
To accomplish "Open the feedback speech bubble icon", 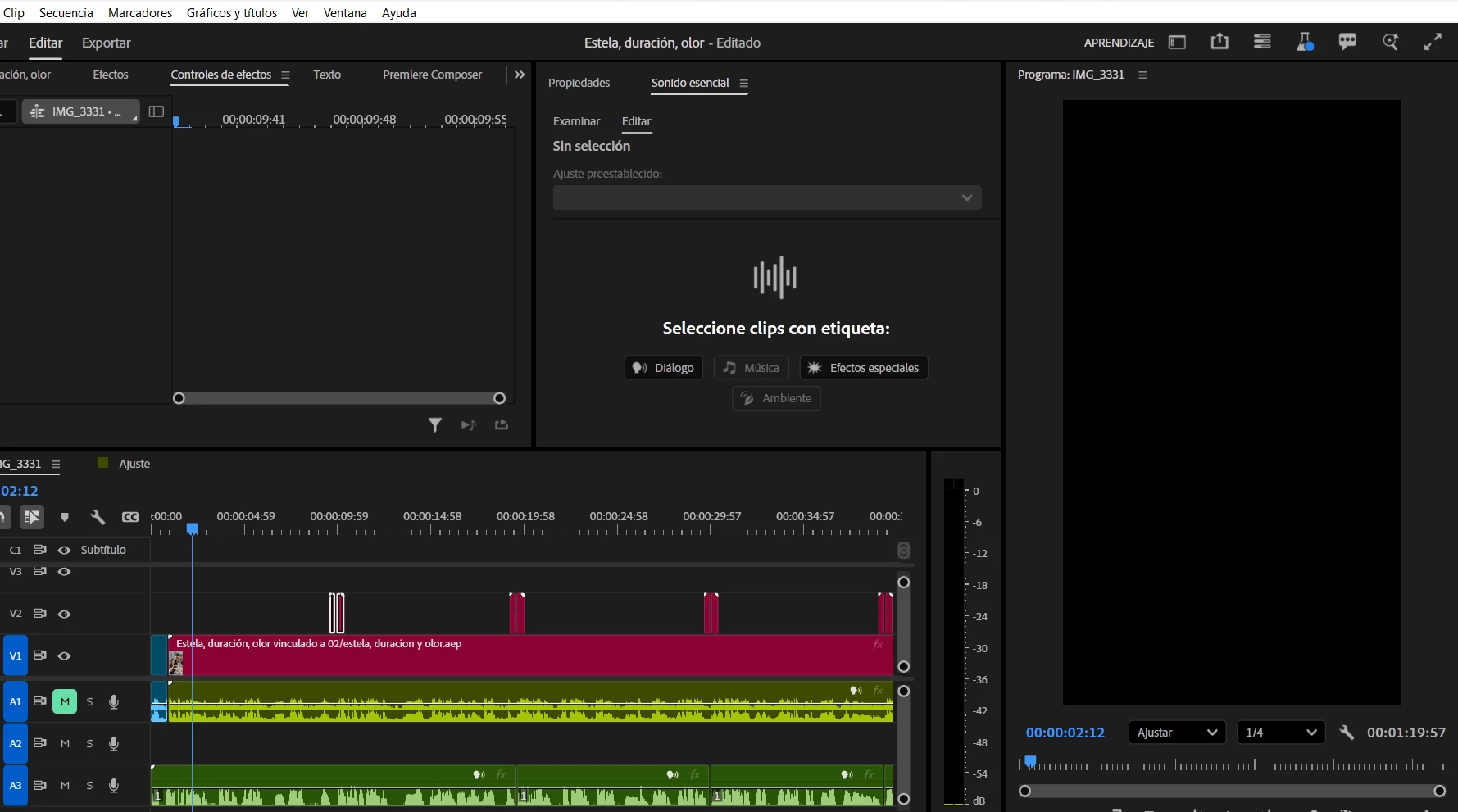I will (1347, 42).
